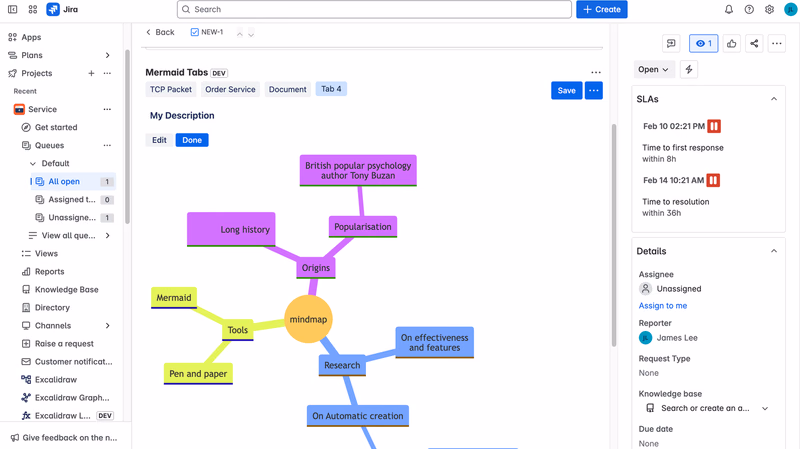Image resolution: width=800 pixels, height=449 pixels.
Task: Click the feedback comment icon in issue header
Action: click(x=671, y=43)
